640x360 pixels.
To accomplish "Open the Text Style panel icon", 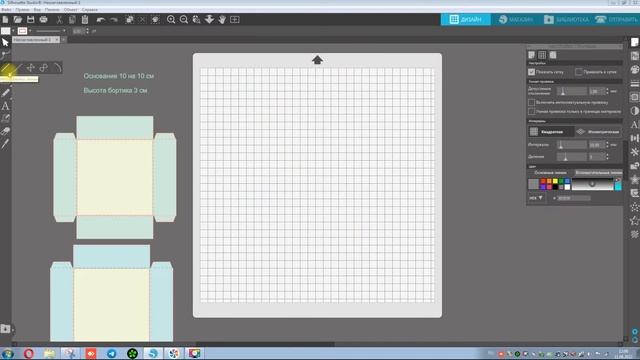I will (x=634, y=124).
